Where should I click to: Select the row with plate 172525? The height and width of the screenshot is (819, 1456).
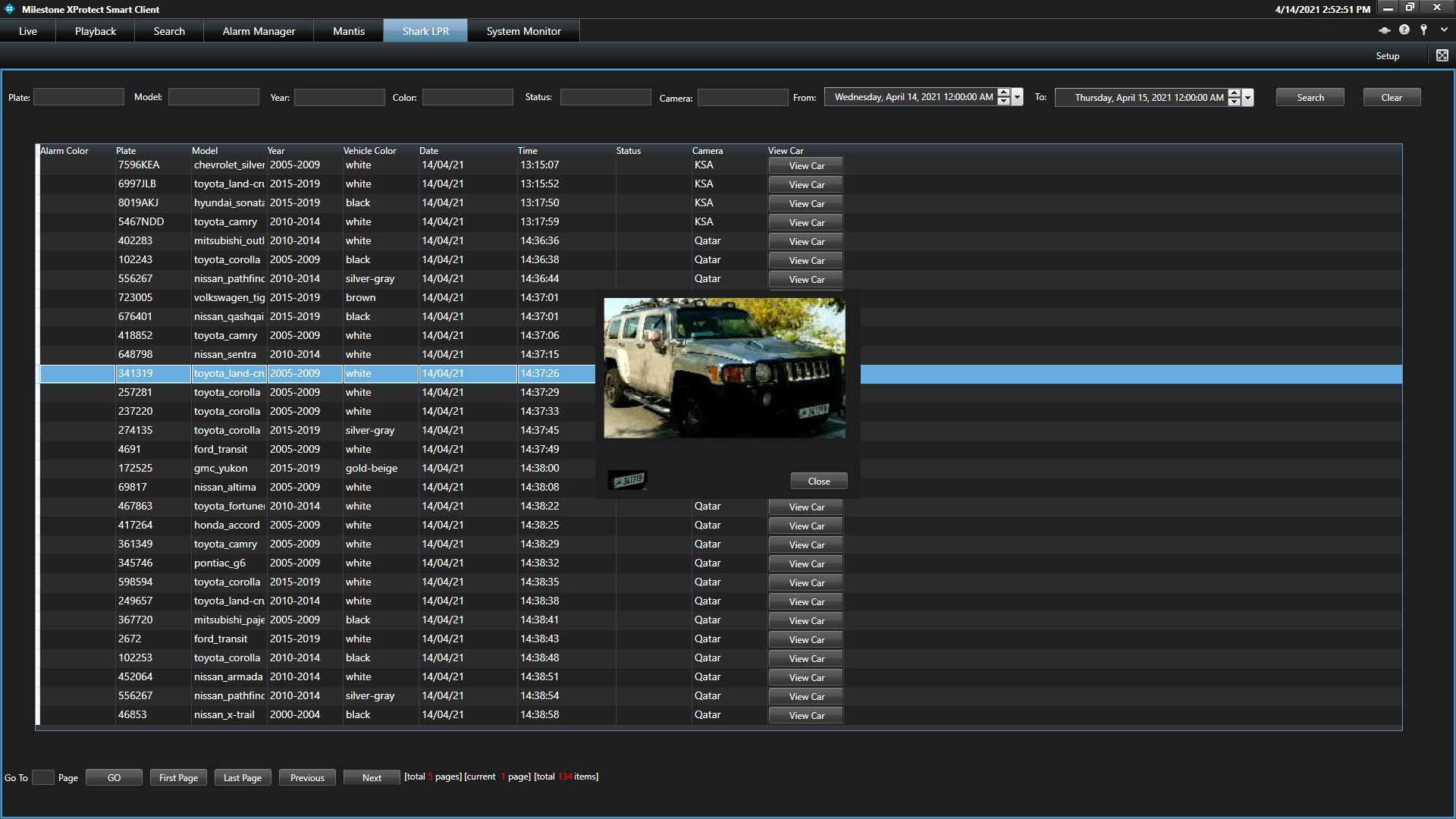[135, 468]
